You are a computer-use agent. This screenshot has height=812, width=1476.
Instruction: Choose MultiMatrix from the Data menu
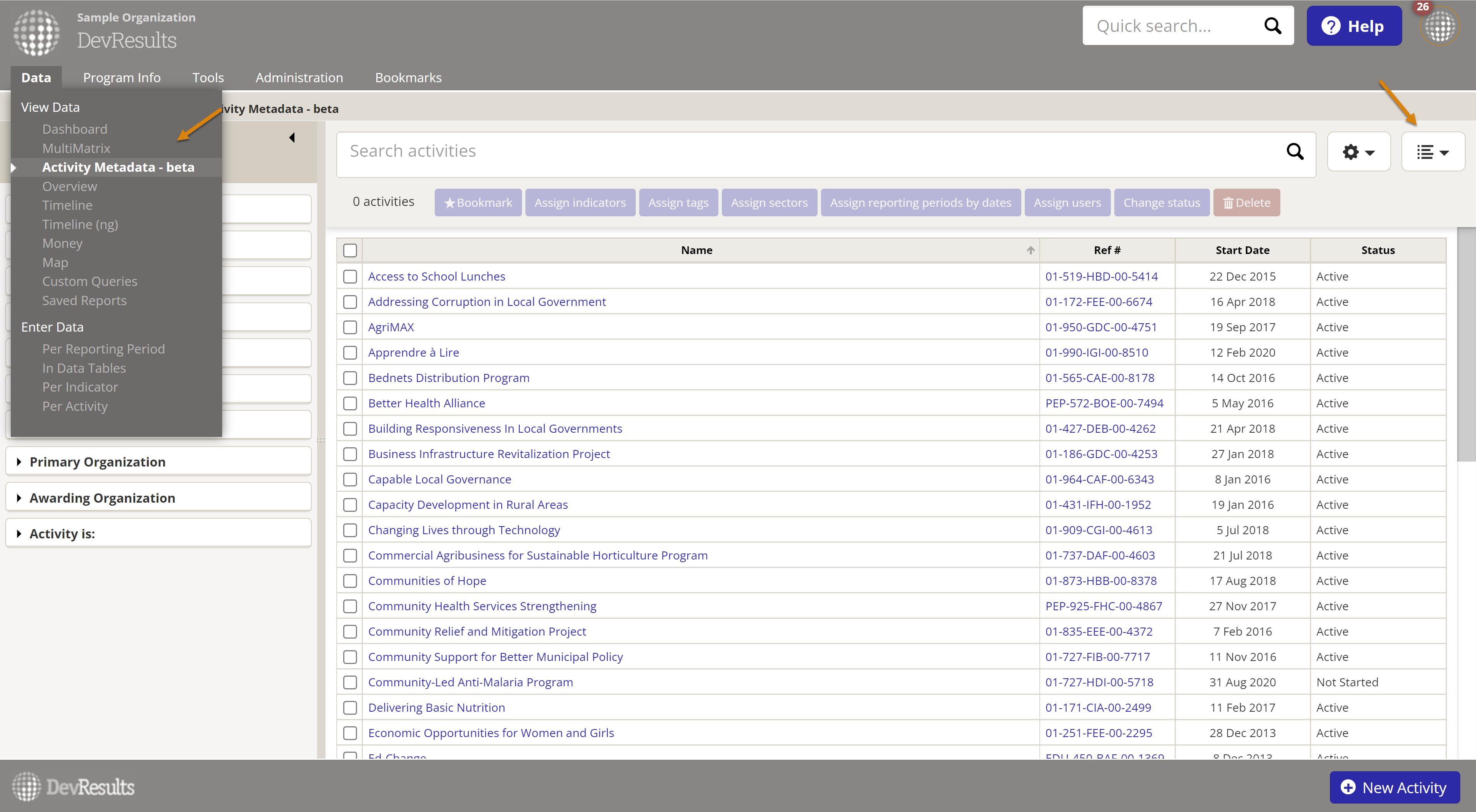tap(76, 148)
